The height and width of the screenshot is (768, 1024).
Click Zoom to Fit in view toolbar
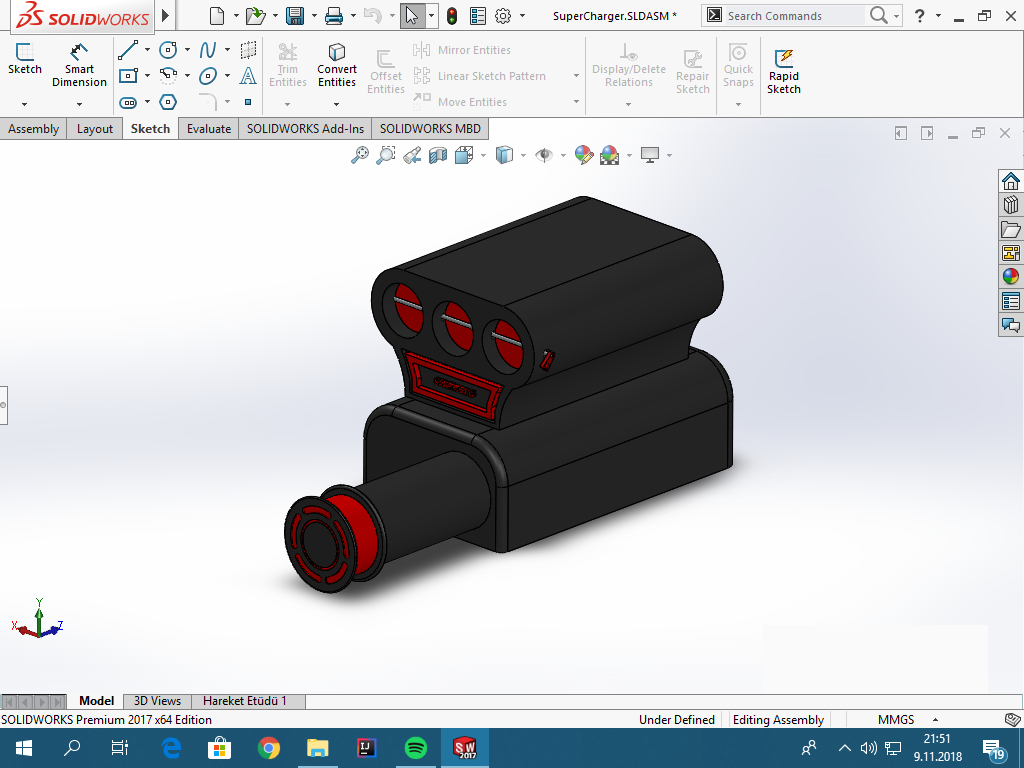click(x=360, y=155)
